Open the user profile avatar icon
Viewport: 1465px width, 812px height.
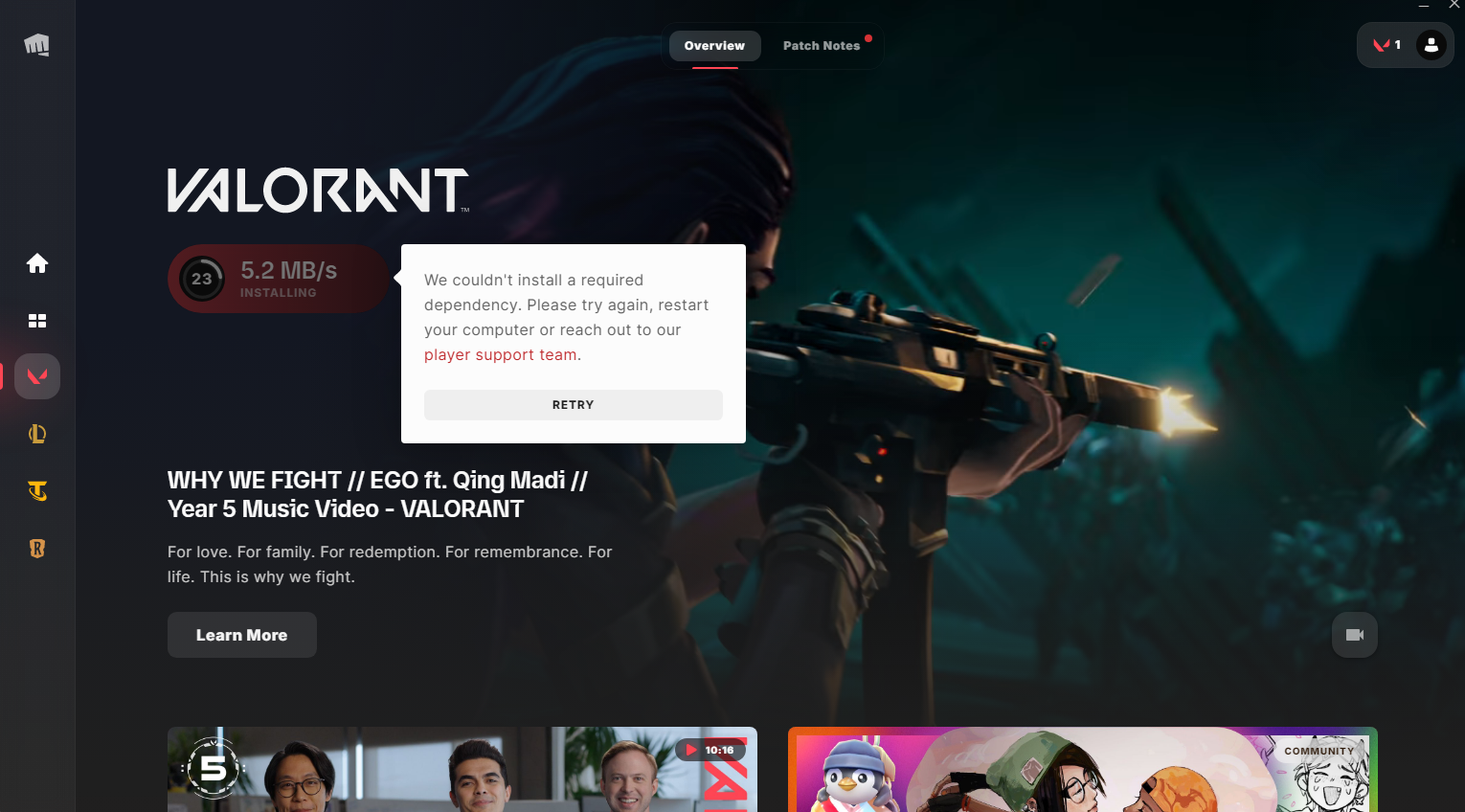click(x=1431, y=45)
